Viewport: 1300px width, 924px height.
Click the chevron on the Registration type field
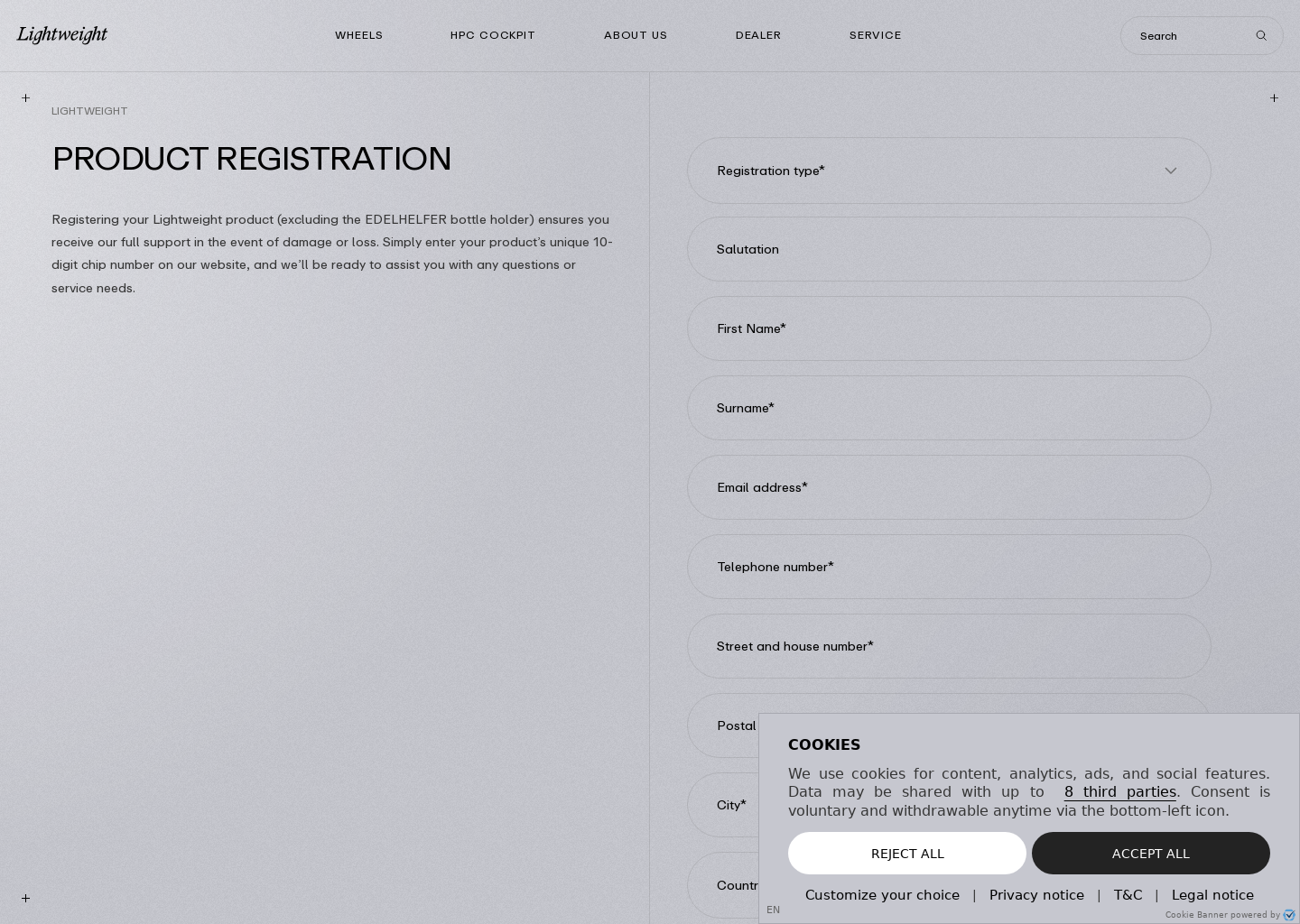[1171, 171]
